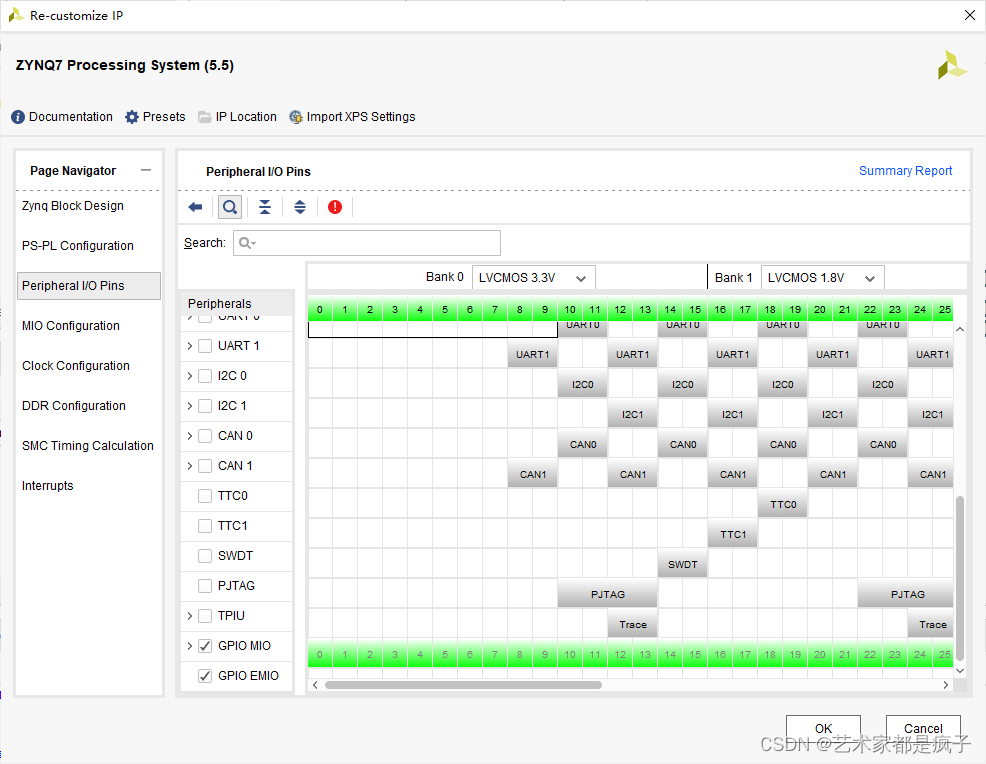Expand the TPIU tree row
This screenshot has width=986, height=764.
(x=190, y=616)
